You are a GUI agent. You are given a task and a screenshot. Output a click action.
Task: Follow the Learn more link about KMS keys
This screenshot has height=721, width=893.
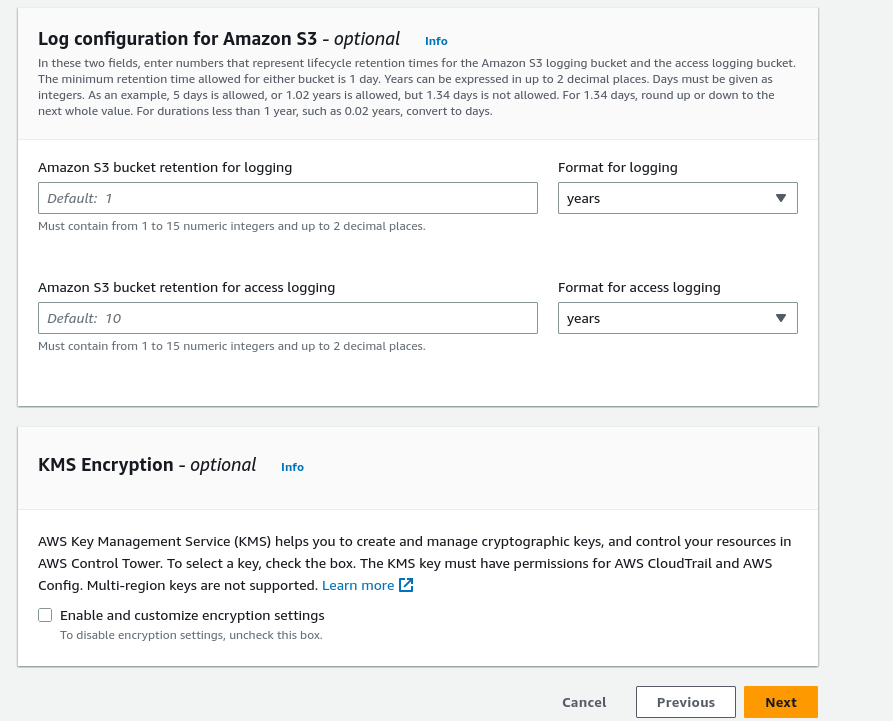pos(358,585)
